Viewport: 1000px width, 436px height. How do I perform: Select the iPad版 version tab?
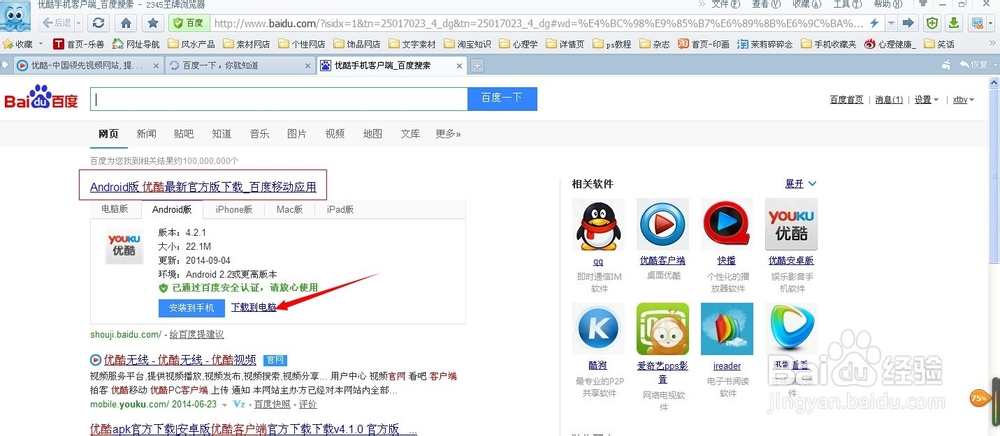[x=340, y=209]
